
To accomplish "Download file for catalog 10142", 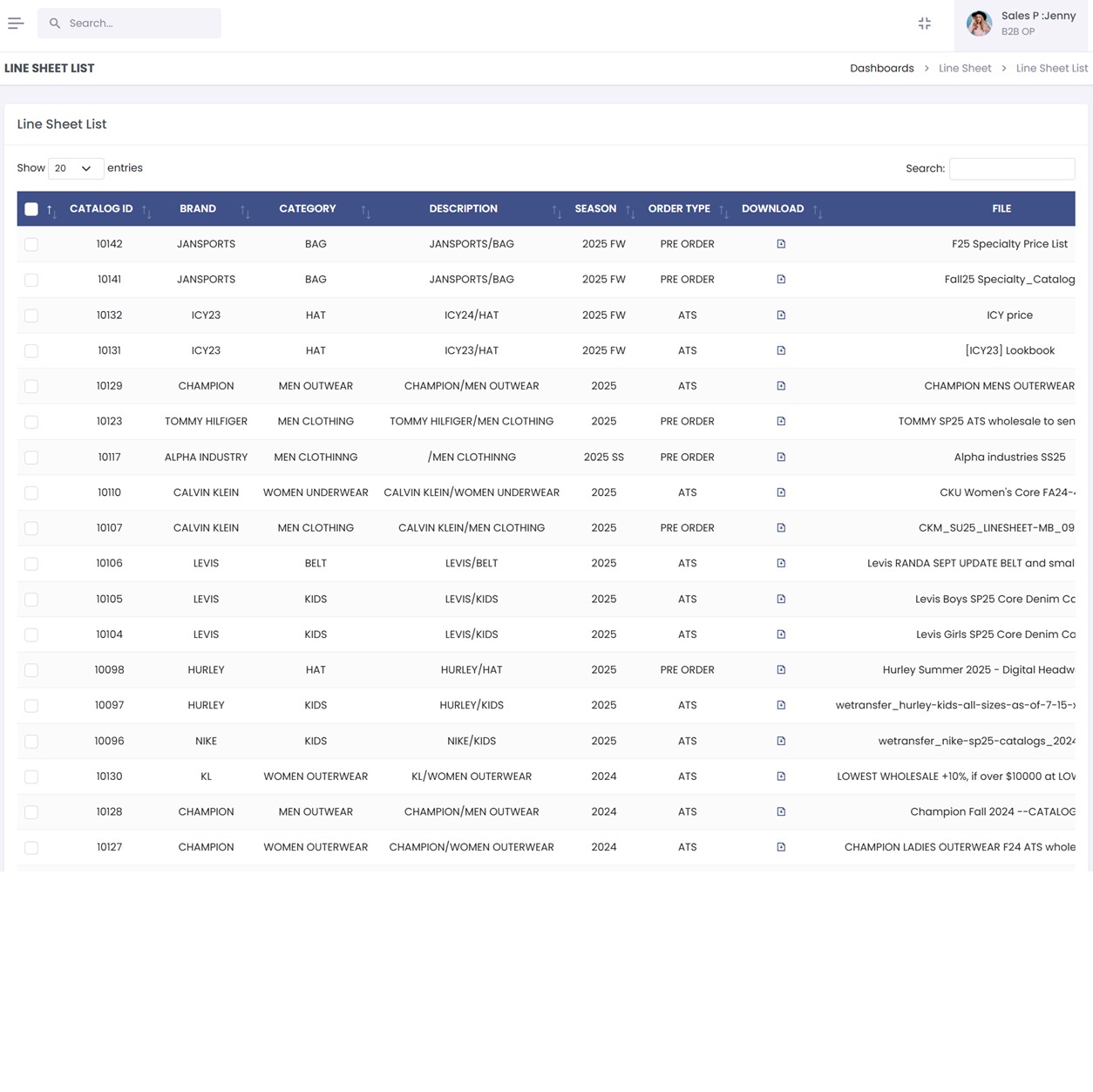I will pyautogui.click(x=781, y=244).
